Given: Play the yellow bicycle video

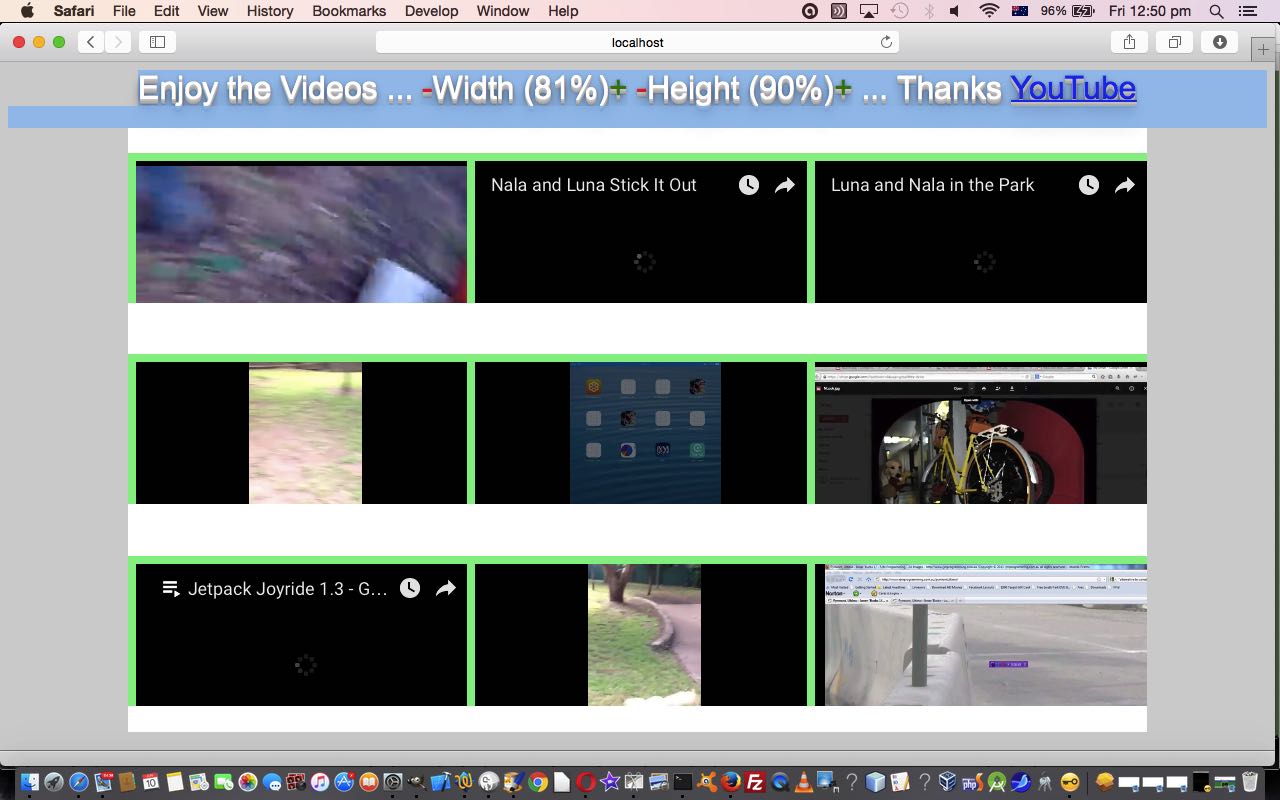Looking at the screenshot, I should (x=981, y=433).
